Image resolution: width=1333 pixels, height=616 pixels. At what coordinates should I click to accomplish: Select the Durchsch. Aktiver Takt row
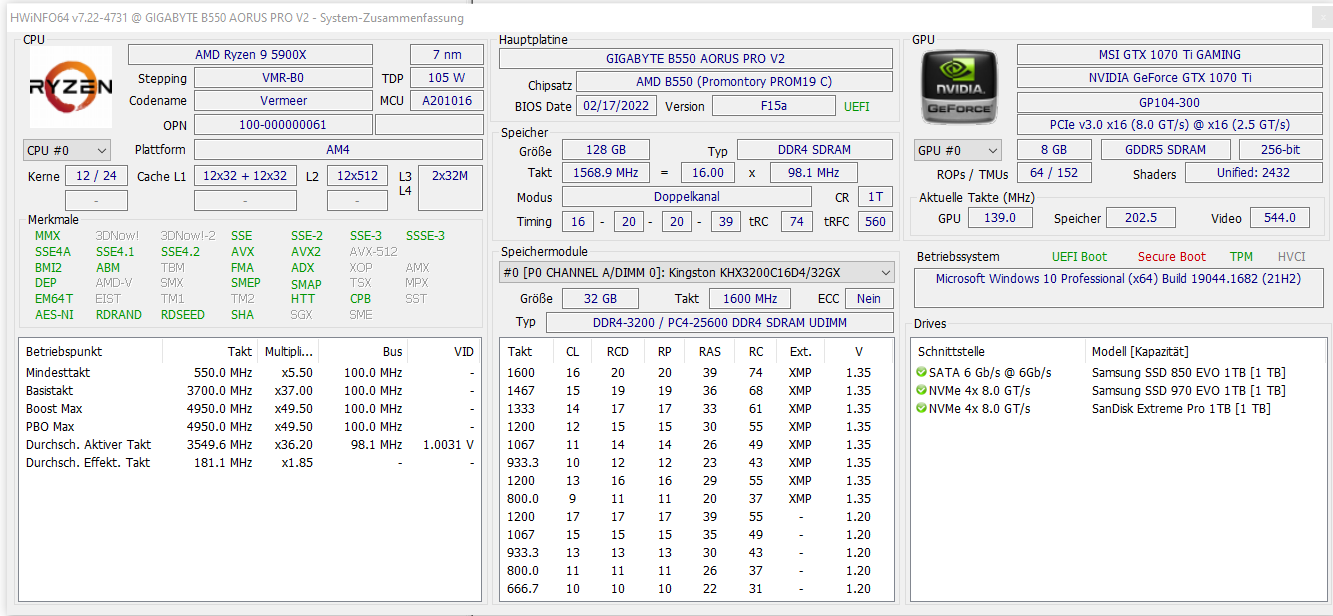250,445
